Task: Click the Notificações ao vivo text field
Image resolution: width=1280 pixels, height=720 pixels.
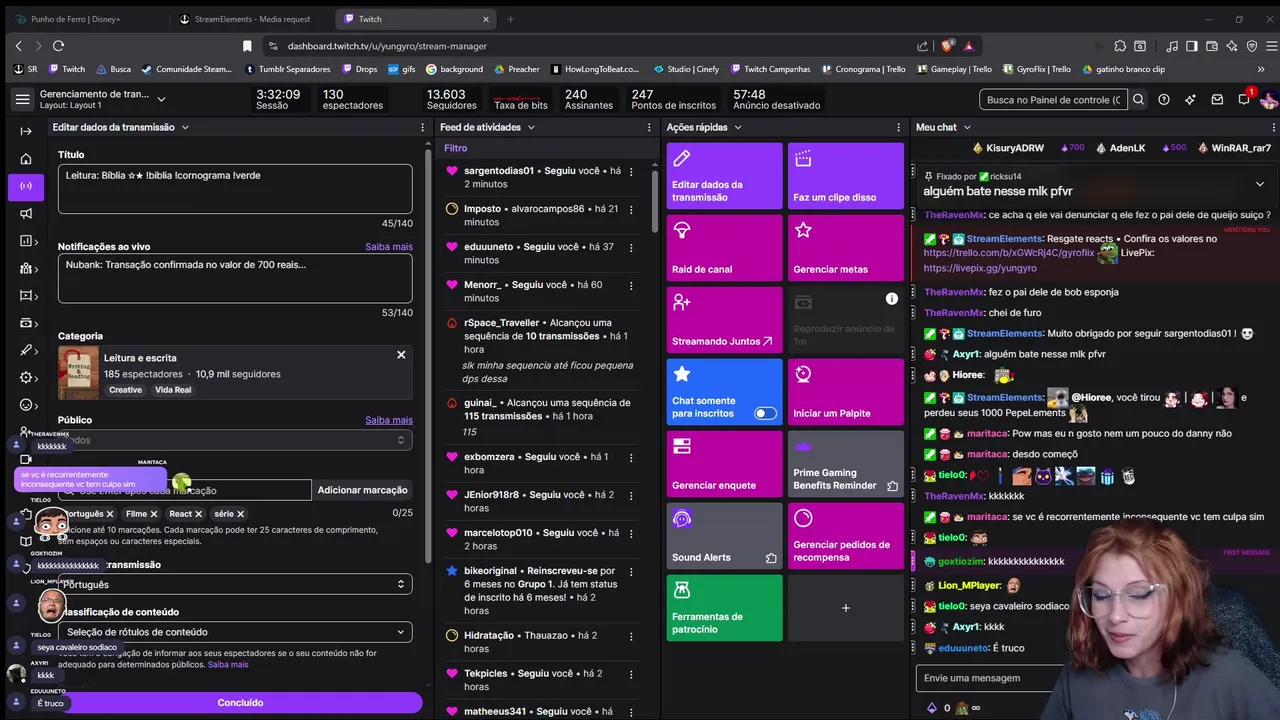Action: [x=235, y=278]
